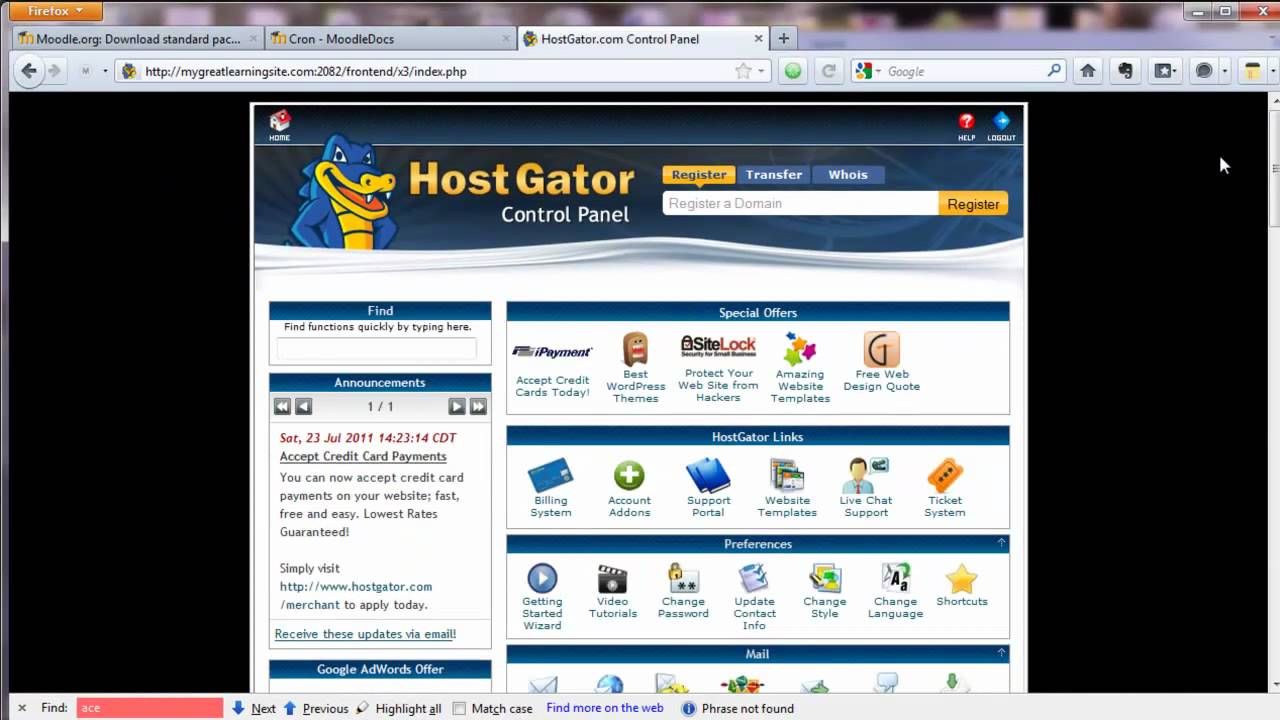
Task: Click the orange Register button
Action: click(973, 203)
